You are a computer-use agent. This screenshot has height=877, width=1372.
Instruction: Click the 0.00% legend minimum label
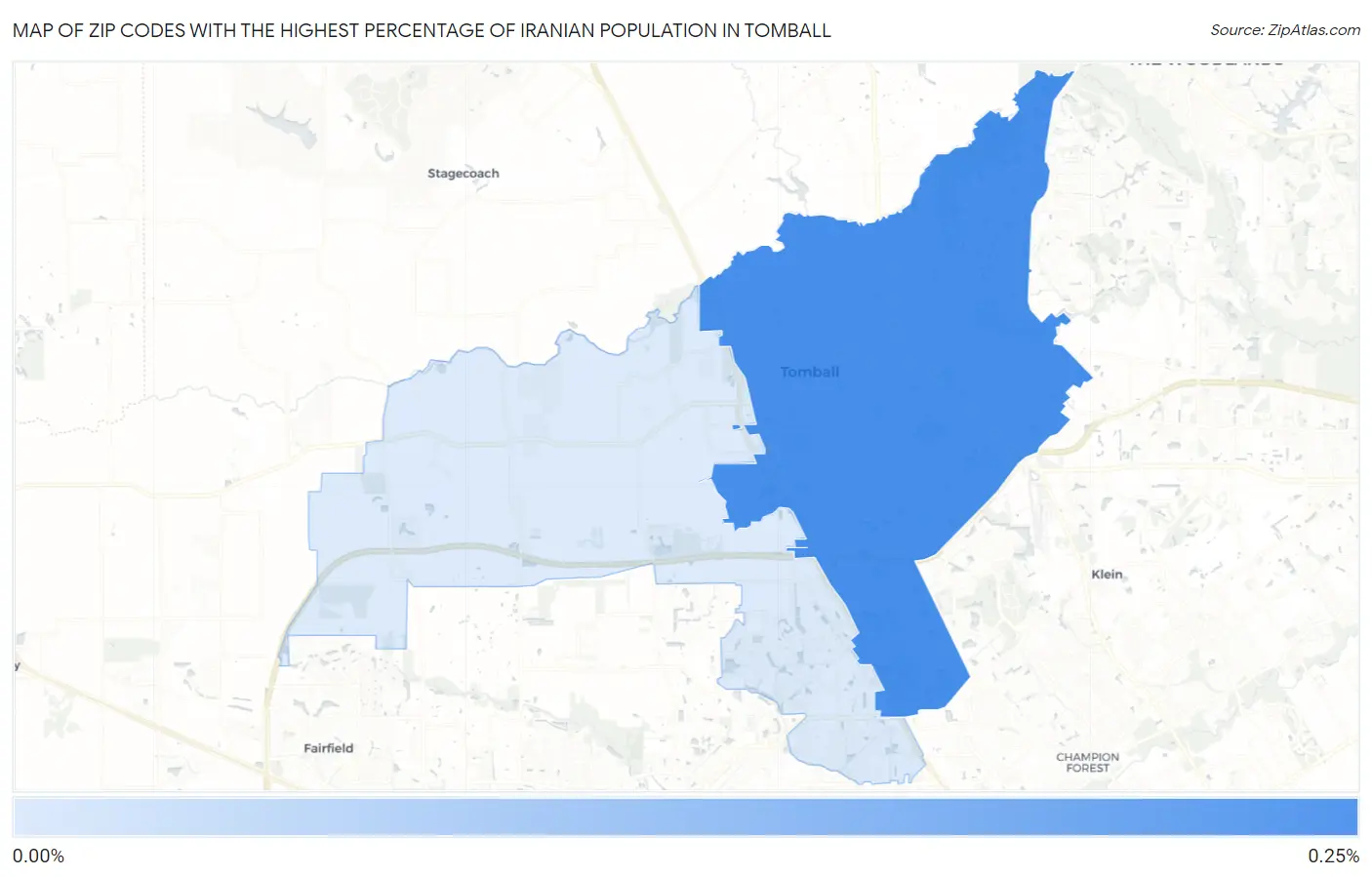pyautogui.click(x=38, y=857)
